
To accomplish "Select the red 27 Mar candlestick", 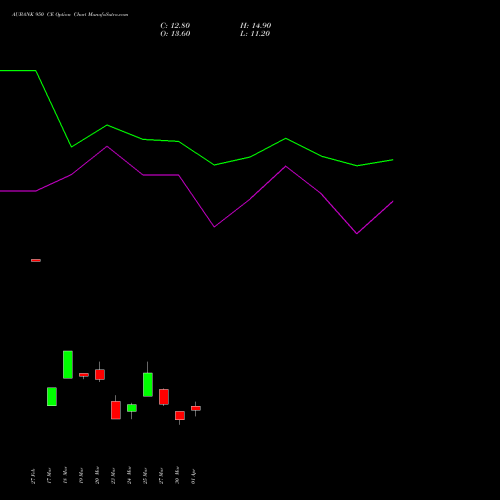I will coord(164,397).
